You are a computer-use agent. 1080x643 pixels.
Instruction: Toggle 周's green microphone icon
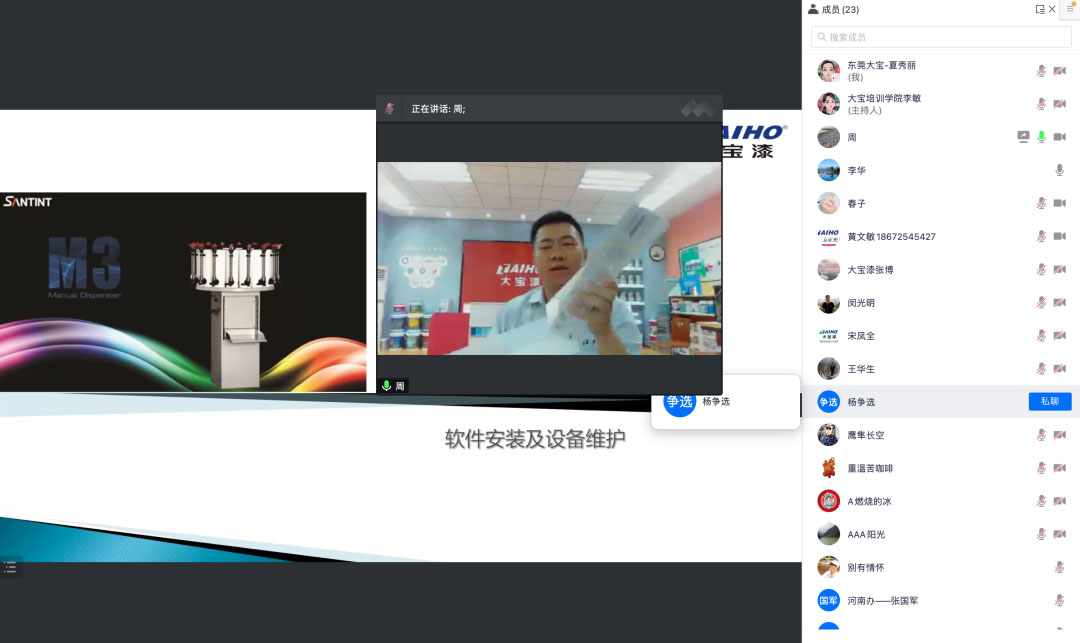coord(1041,137)
